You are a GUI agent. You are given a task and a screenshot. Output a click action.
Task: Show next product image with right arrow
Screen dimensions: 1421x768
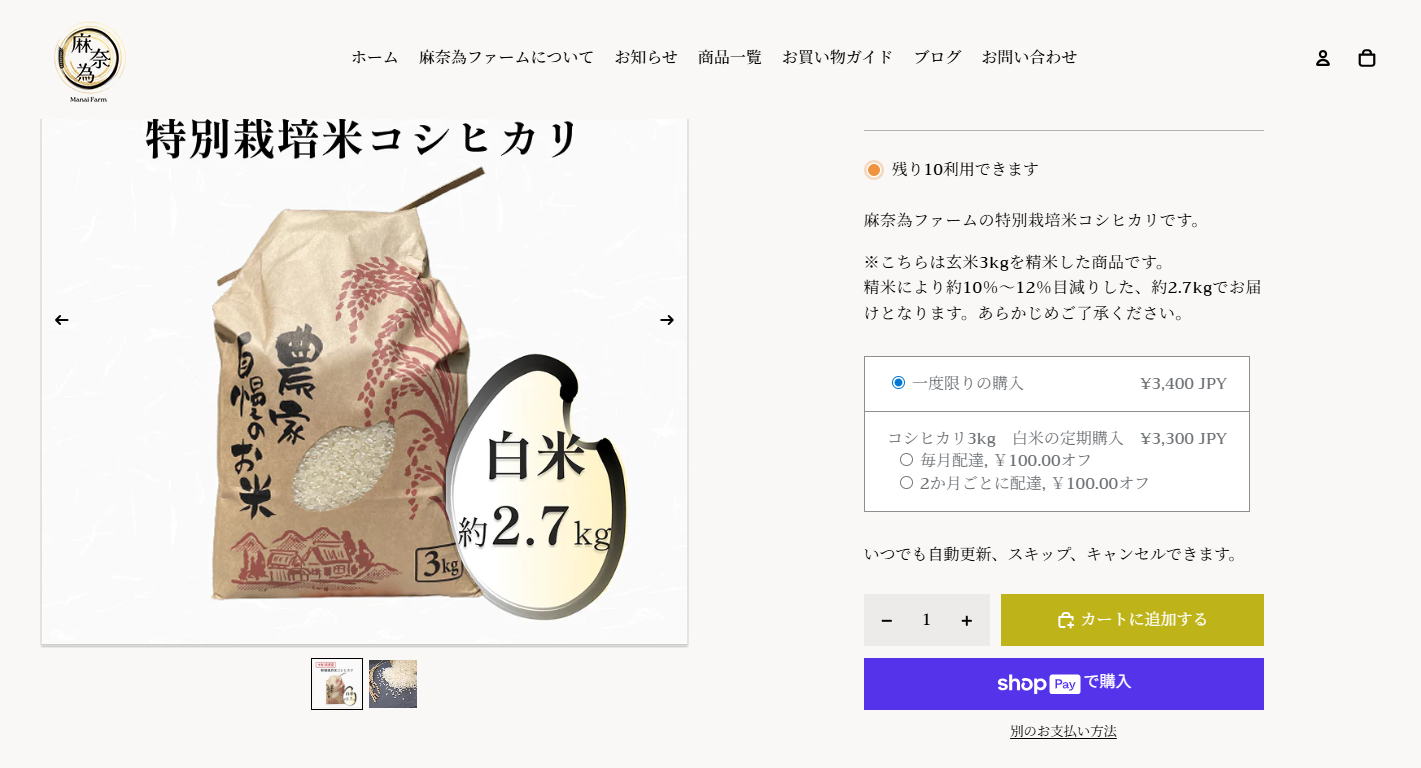click(x=667, y=320)
